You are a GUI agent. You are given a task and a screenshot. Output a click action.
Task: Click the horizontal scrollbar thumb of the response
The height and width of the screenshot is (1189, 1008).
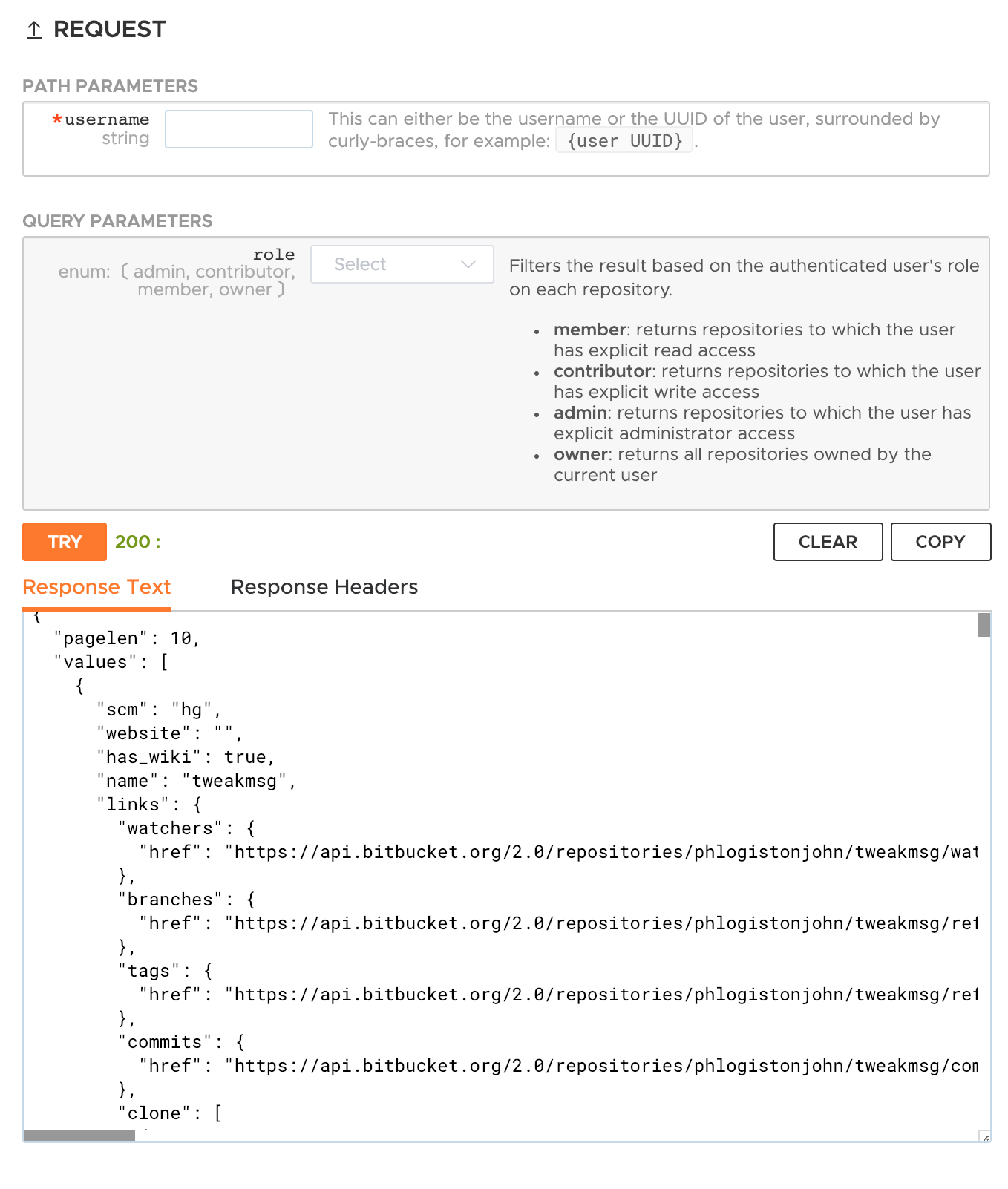coord(79,1136)
